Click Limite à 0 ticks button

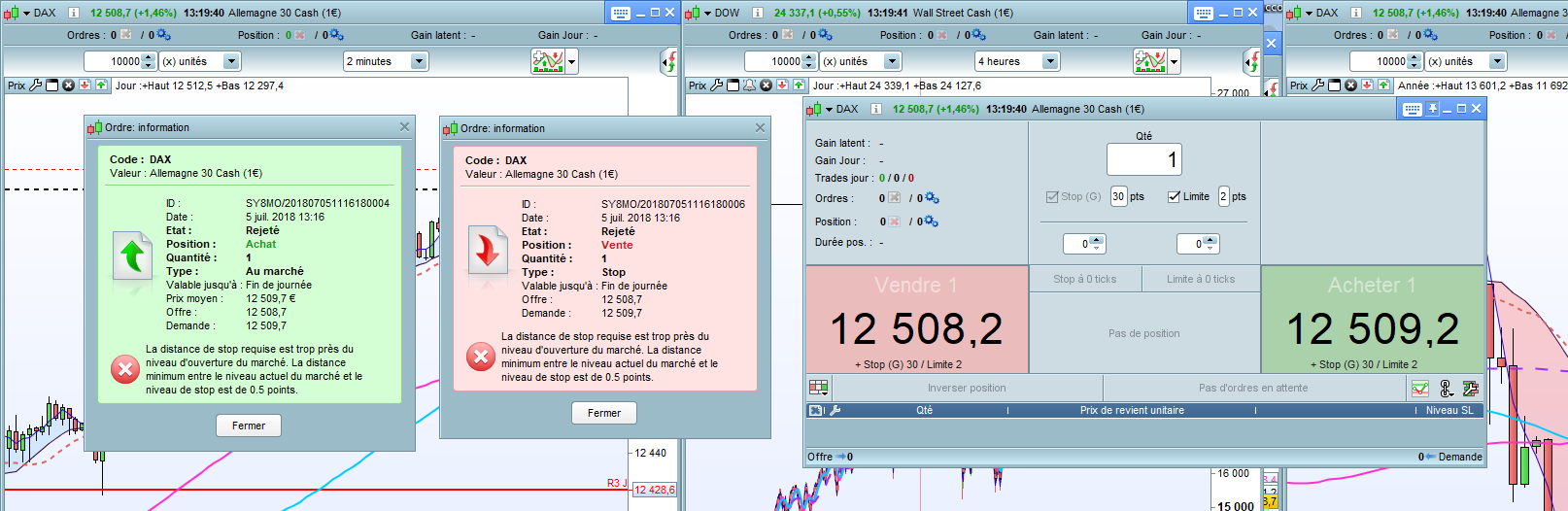click(x=1202, y=279)
